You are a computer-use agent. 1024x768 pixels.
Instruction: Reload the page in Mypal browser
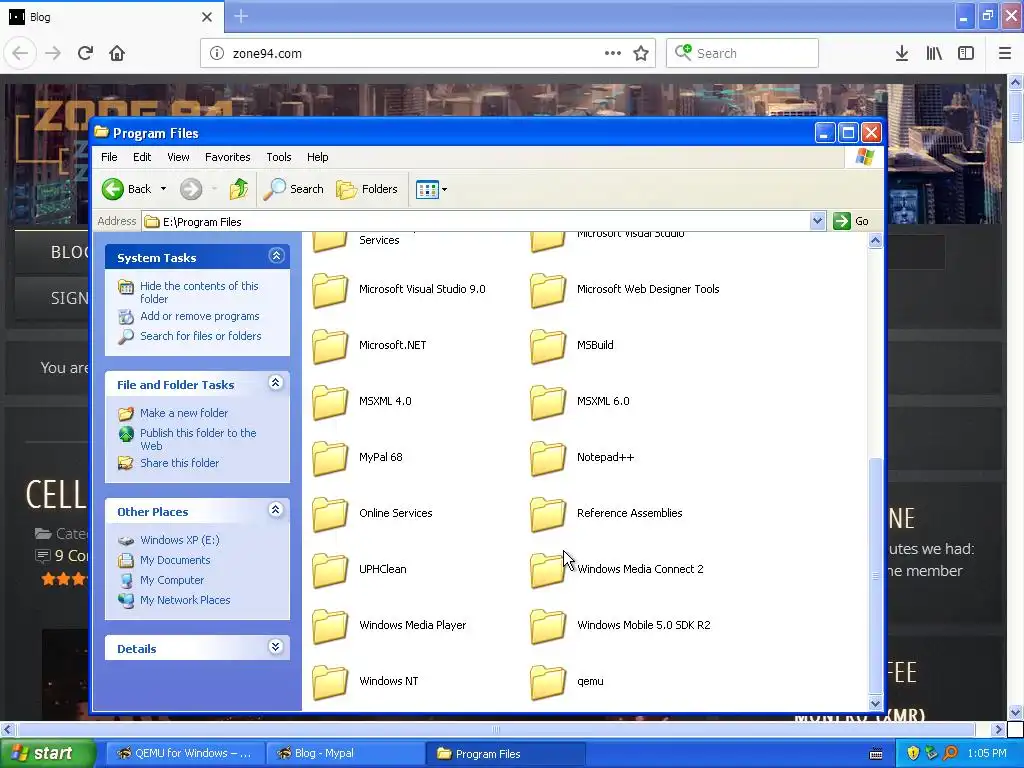pyautogui.click(x=85, y=53)
